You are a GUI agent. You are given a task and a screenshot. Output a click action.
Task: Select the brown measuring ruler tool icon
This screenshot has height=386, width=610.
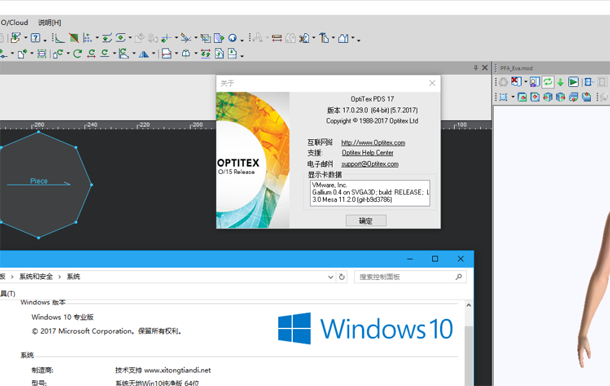pyautogui.click(x=277, y=38)
